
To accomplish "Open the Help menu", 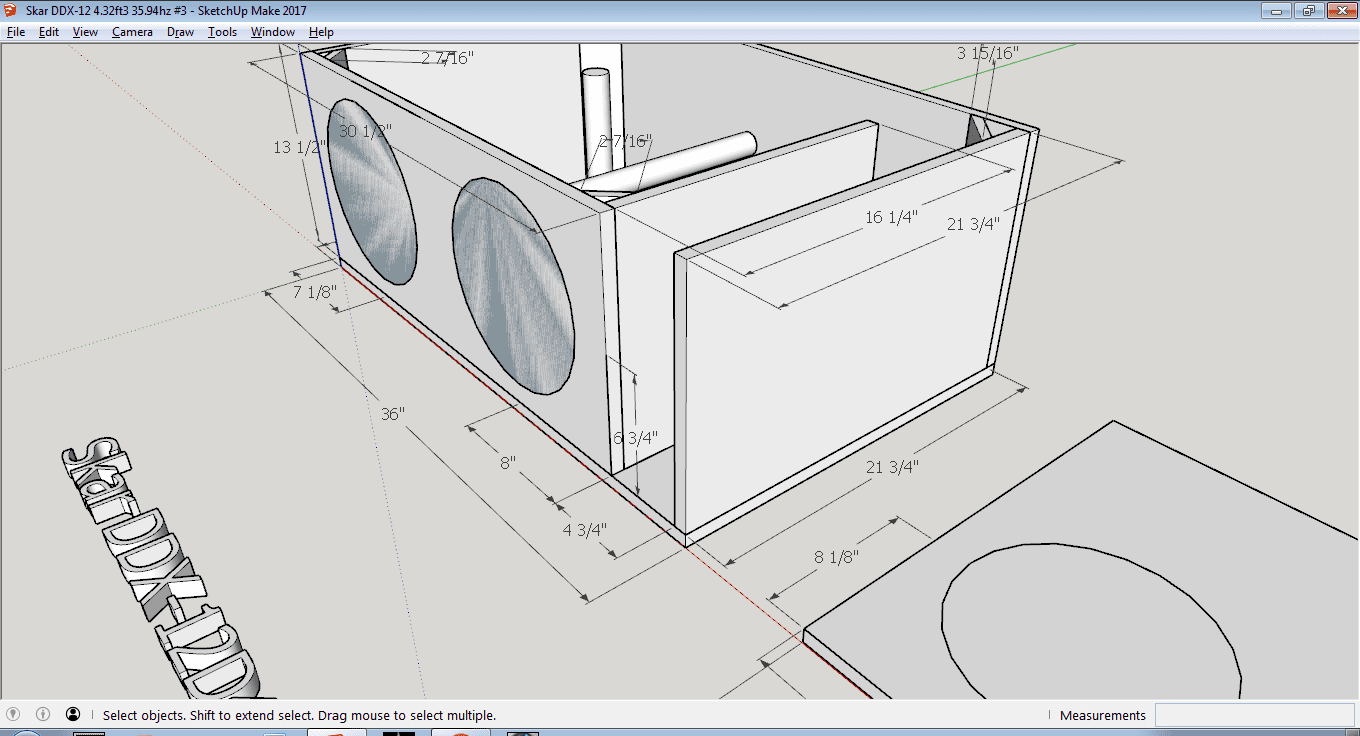I will [x=321, y=32].
